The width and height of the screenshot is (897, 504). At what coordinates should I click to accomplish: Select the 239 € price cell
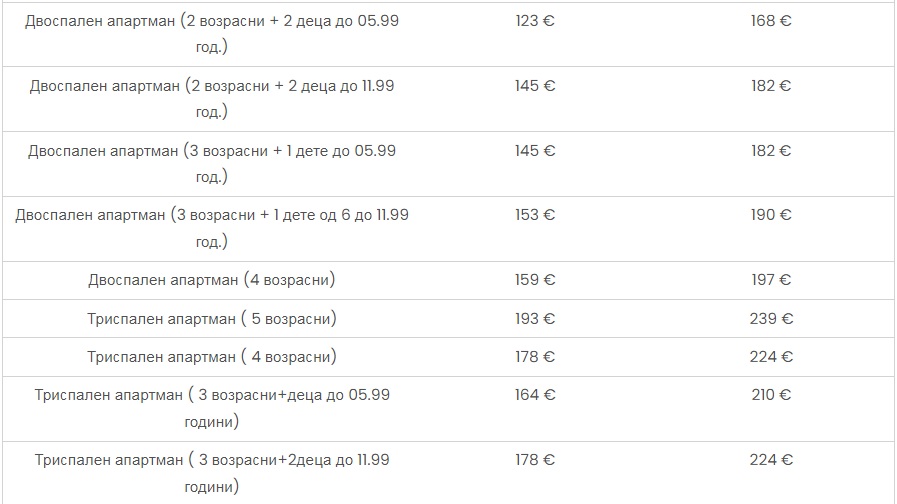coord(770,319)
